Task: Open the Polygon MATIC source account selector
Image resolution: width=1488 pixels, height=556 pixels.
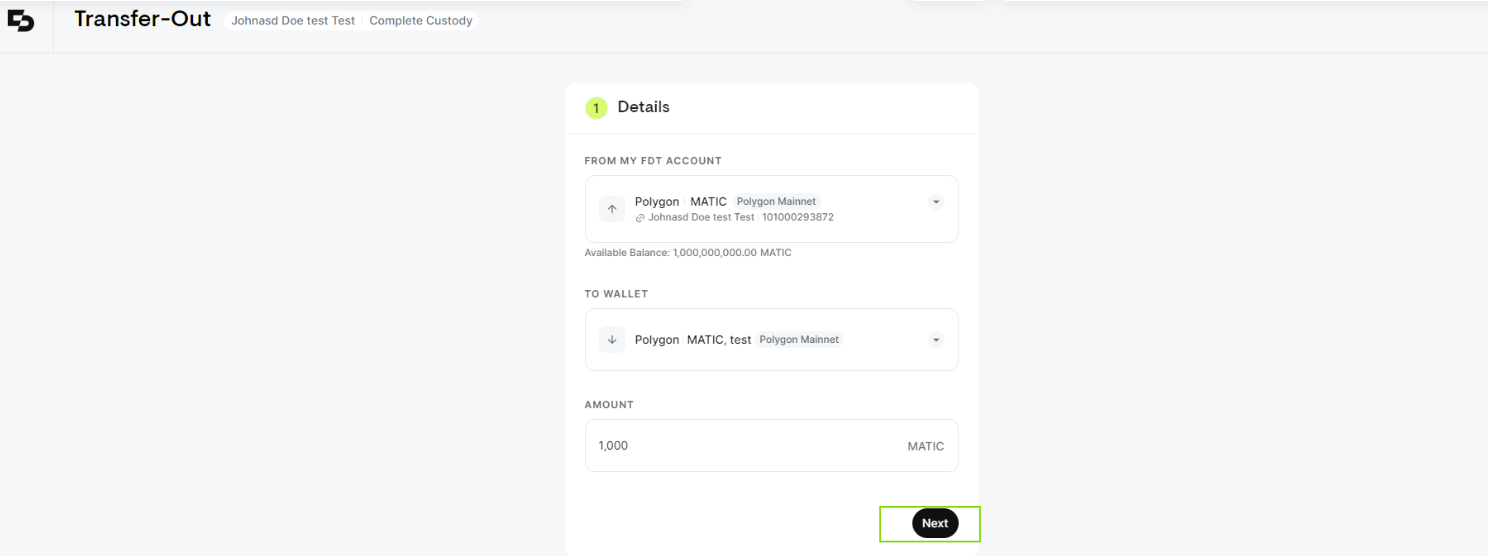Action: 771,209
